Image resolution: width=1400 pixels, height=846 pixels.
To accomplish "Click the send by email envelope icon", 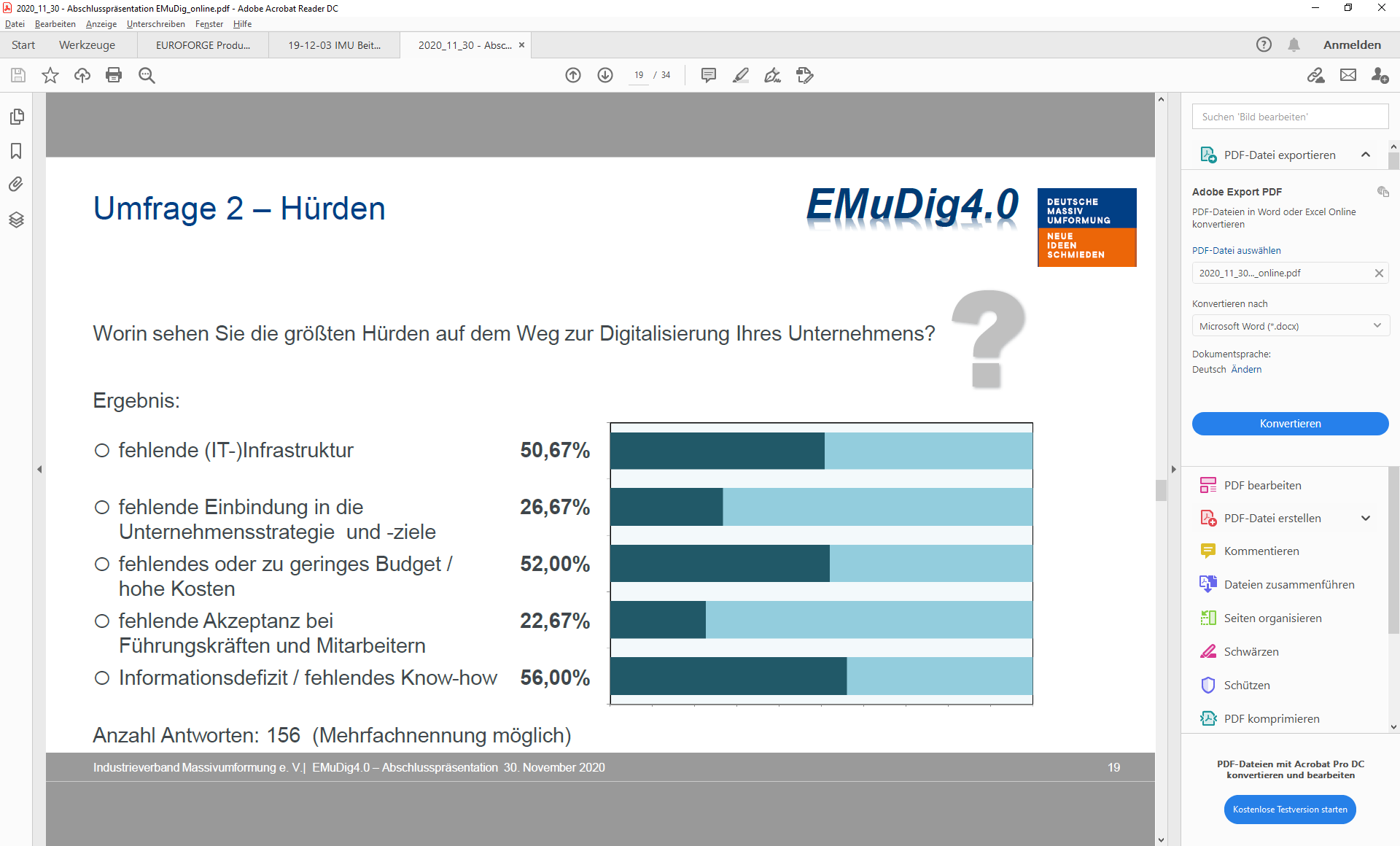I will click(1348, 75).
